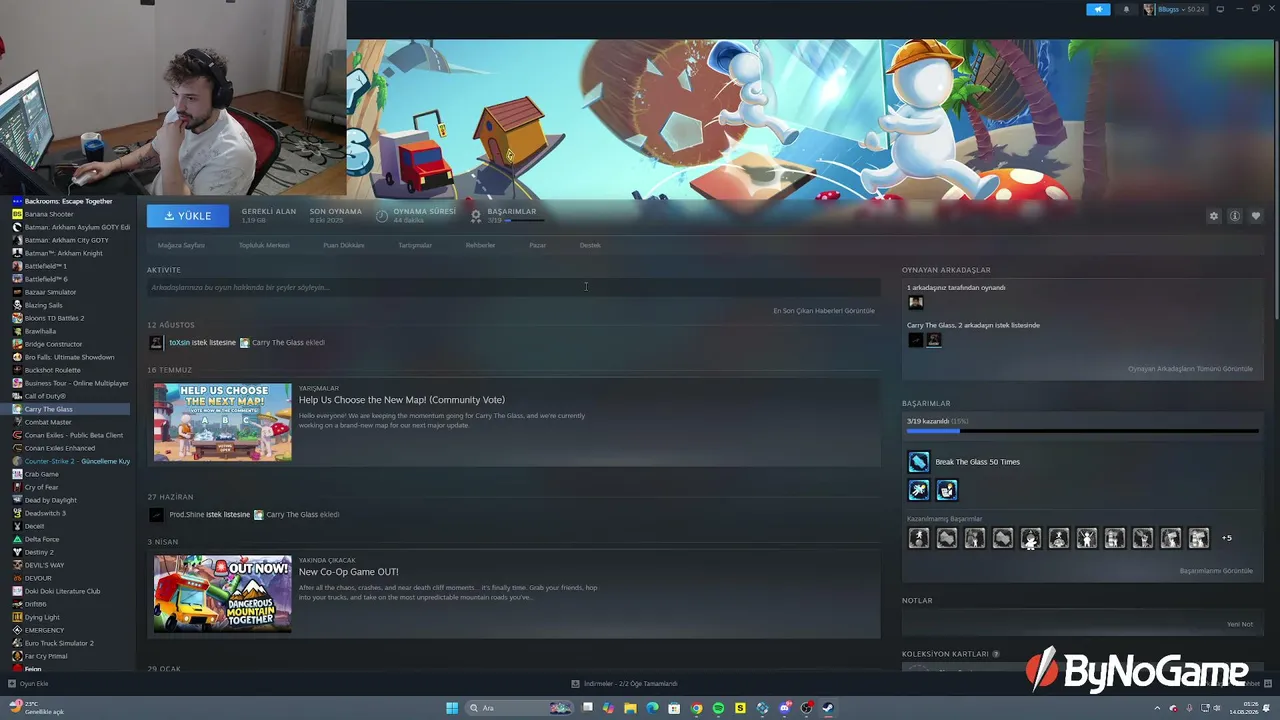Open the first wishlist friend's avatar

915,340
